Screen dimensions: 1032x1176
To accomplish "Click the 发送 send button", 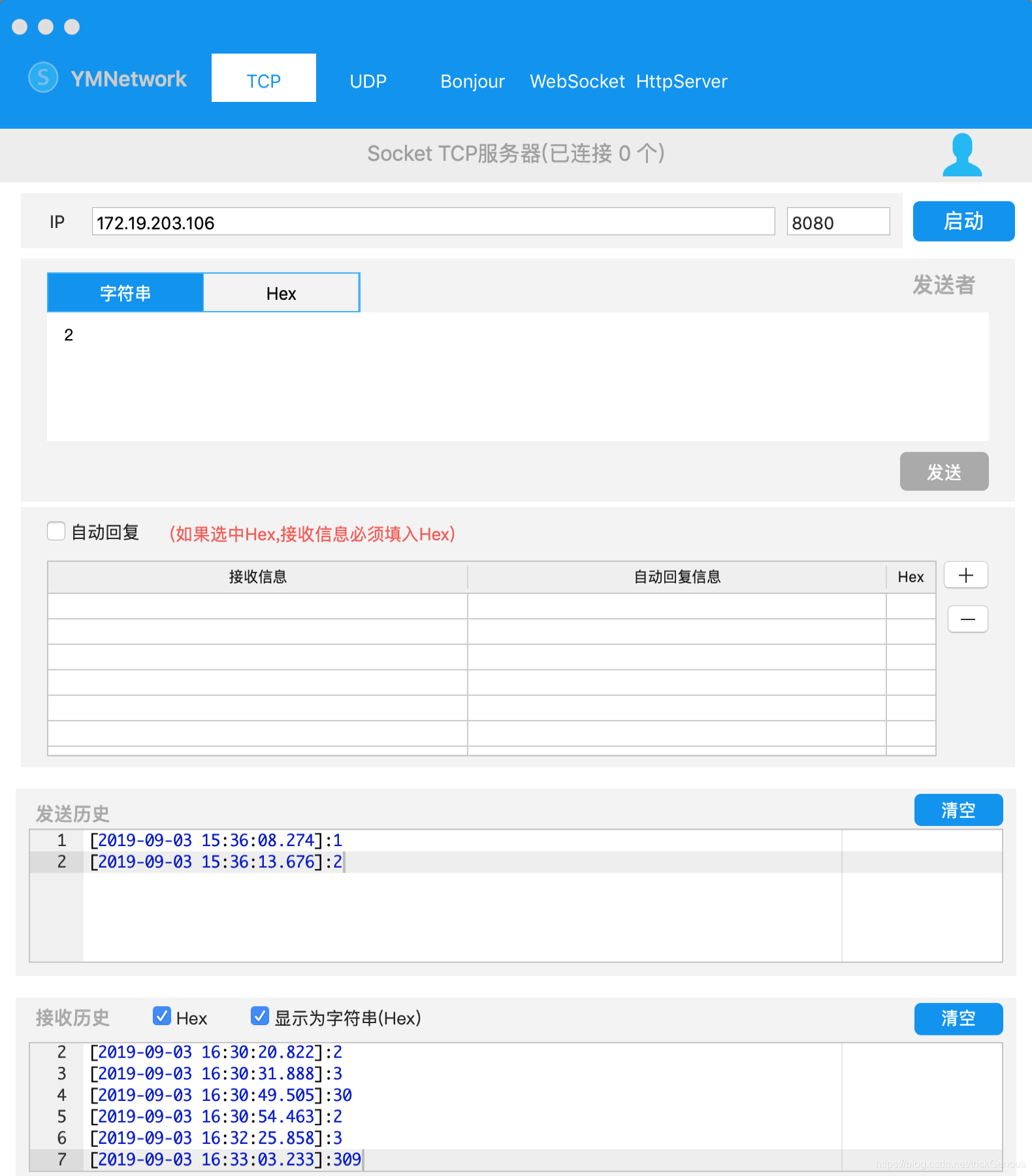I will 944,471.
